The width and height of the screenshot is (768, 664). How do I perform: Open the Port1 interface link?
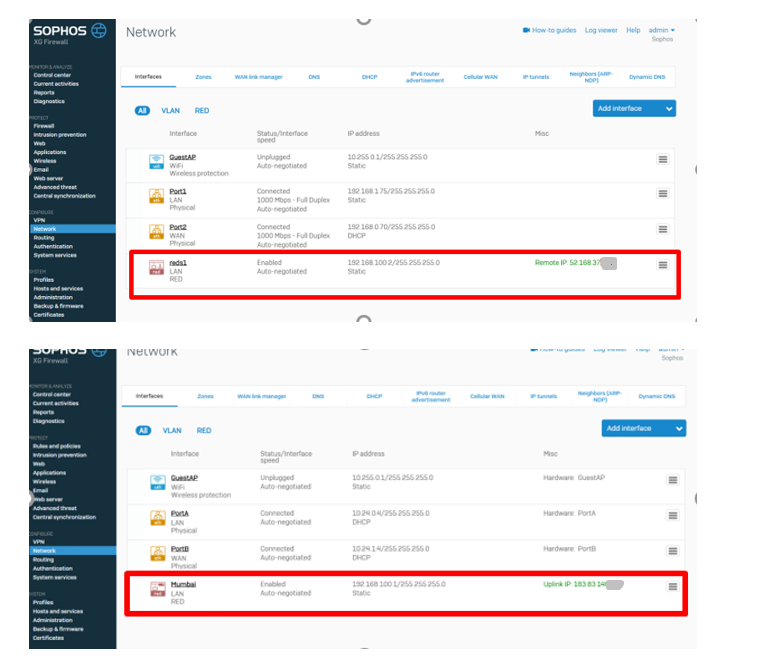click(x=178, y=191)
